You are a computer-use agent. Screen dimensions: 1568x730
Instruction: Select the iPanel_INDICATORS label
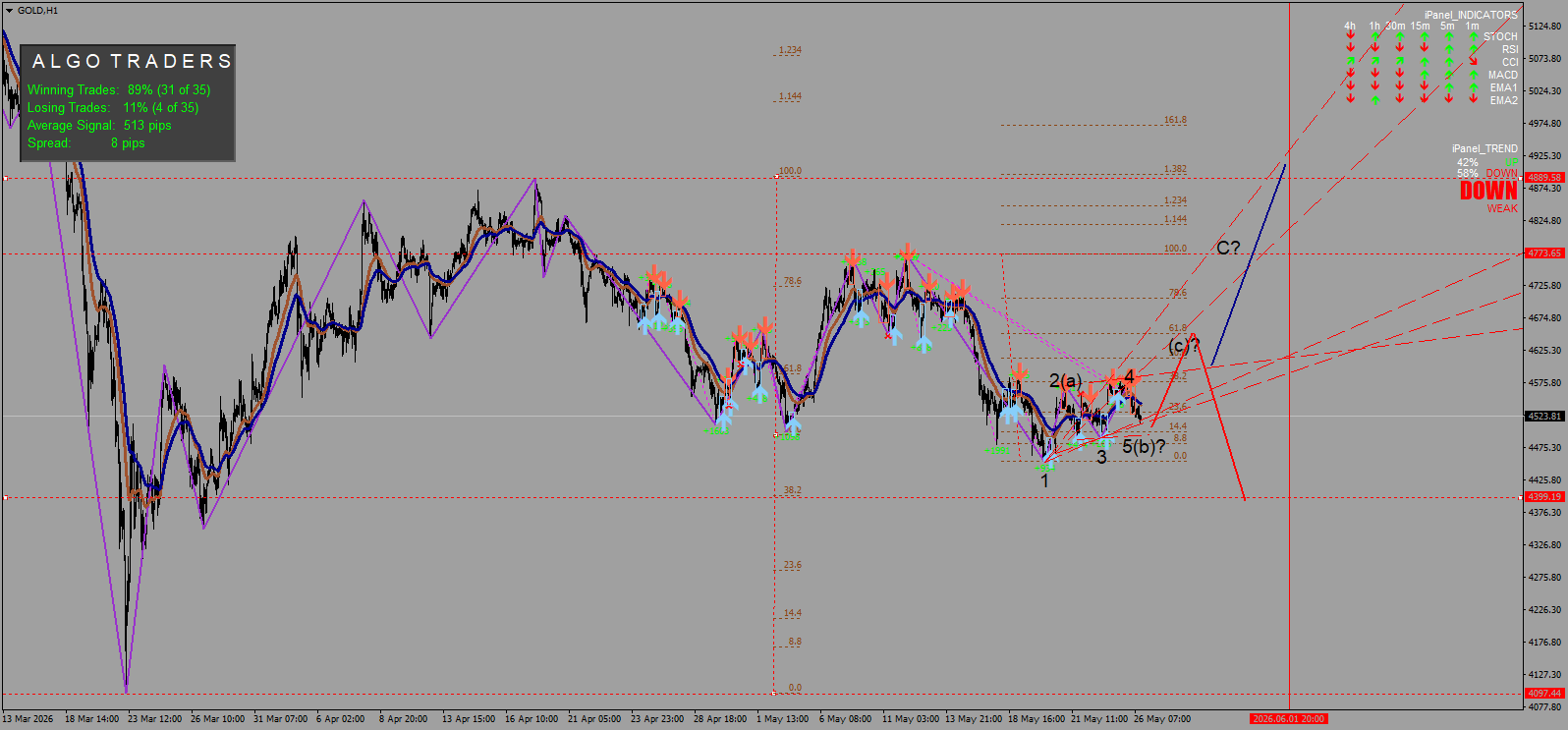point(1471,15)
